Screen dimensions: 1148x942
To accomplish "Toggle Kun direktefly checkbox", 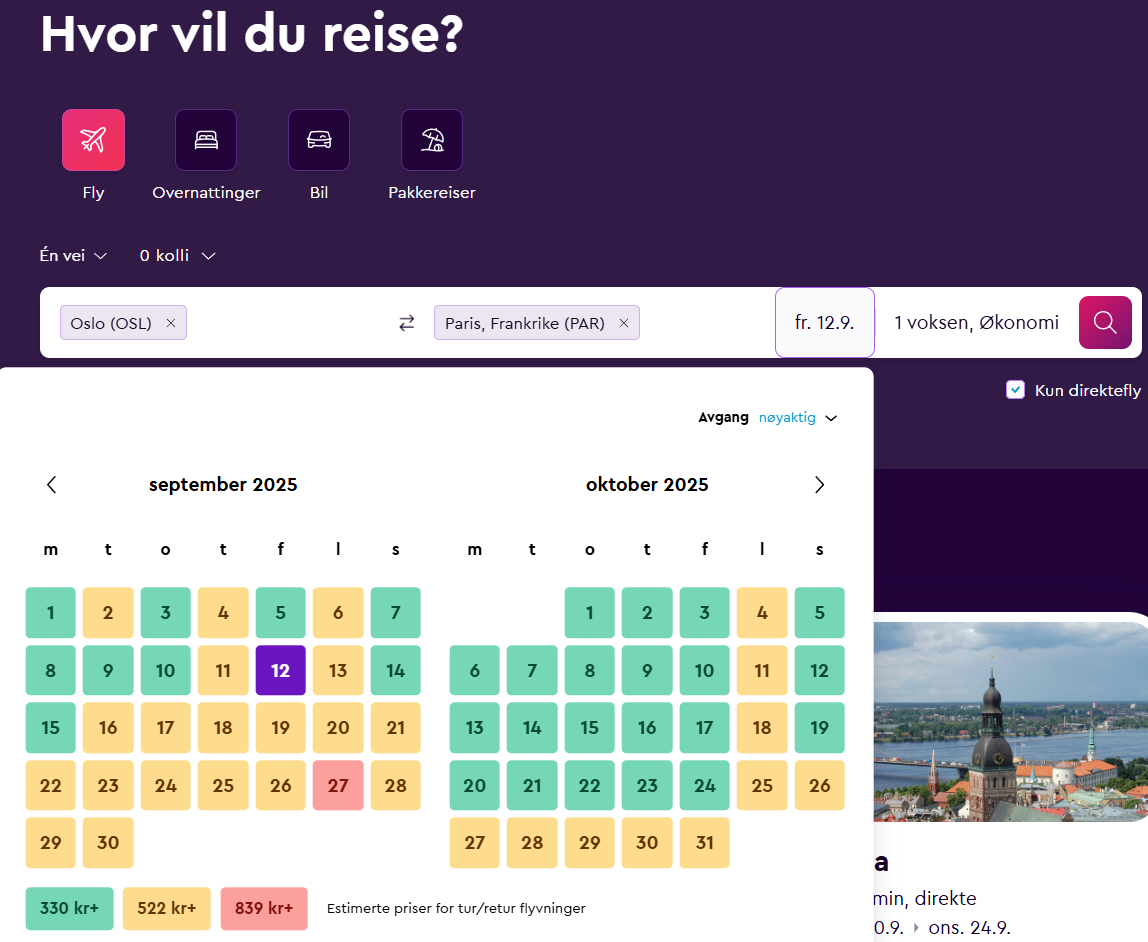I will pyautogui.click(x=1015, y=390).
